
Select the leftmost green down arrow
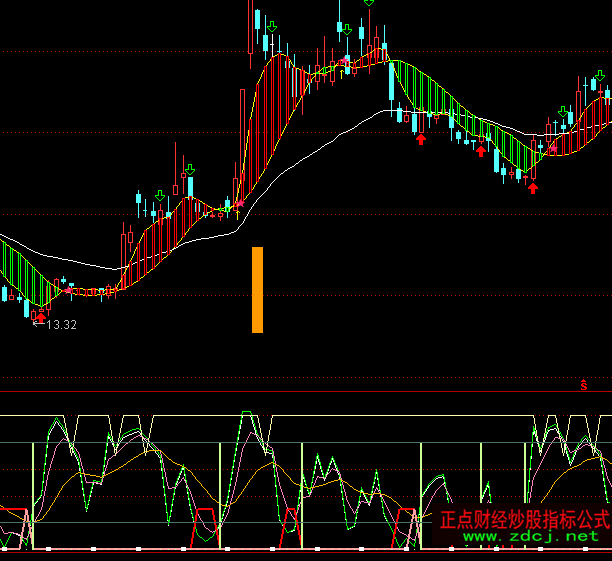tap(159, 195)
